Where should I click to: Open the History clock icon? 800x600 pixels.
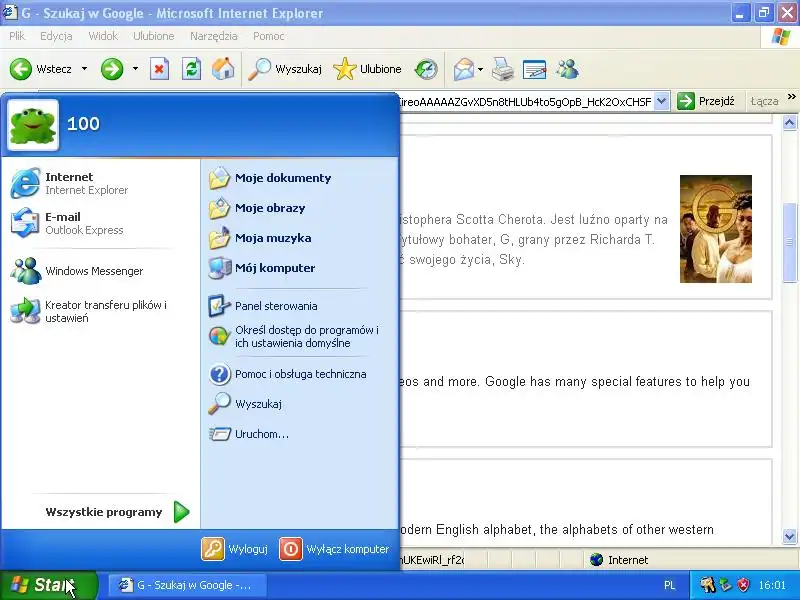pos(426,69)
